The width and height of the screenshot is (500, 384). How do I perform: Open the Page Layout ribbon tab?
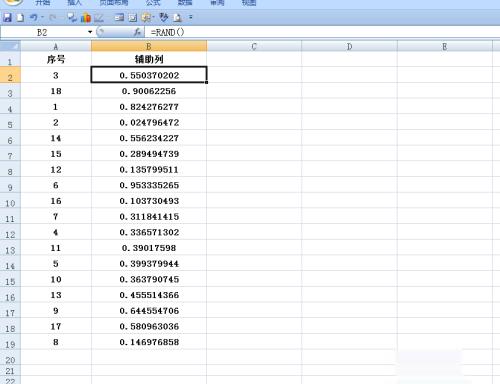click(x=114, y=3)
